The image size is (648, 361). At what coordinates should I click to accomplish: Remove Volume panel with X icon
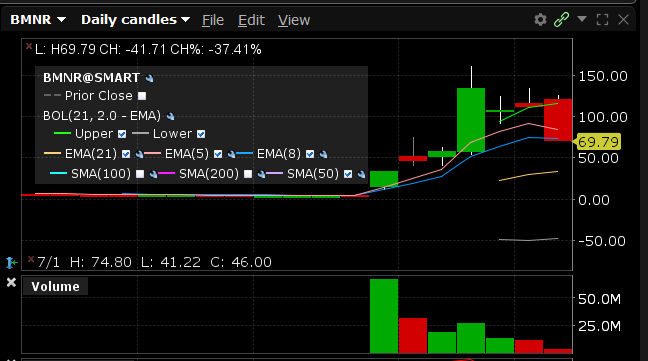[x=11, y=283]
